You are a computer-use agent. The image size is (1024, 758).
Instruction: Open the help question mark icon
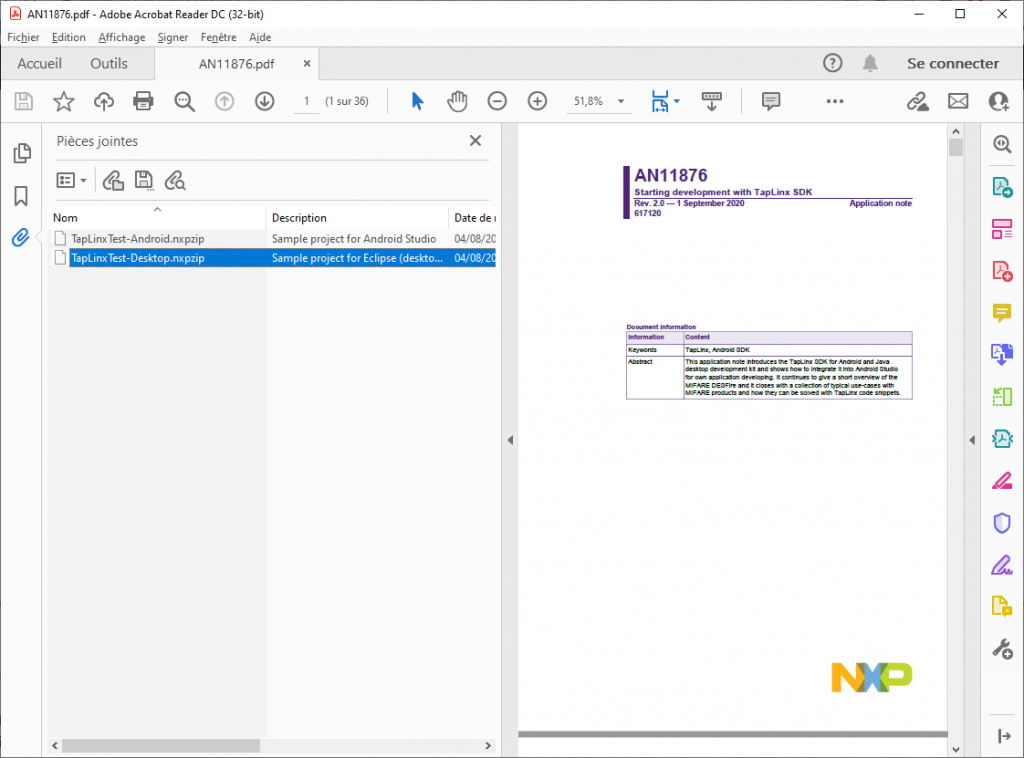click(832, 63)
